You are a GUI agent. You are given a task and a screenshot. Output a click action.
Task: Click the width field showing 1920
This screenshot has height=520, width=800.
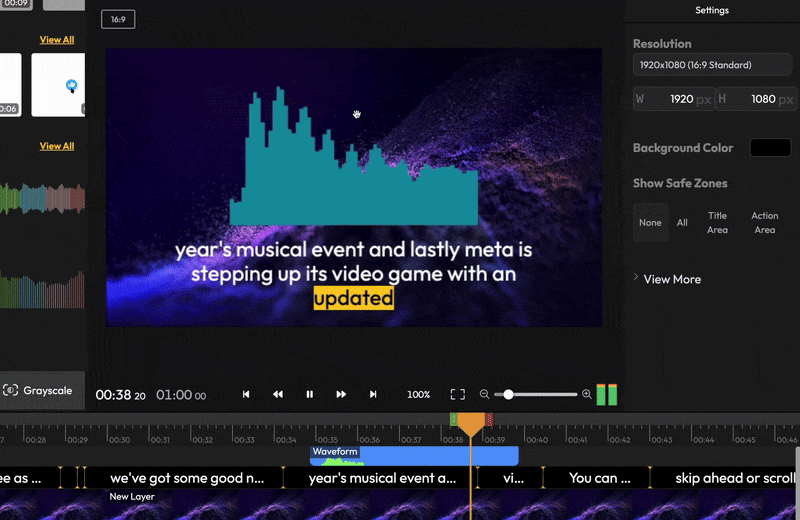click(x=673, y=99)
